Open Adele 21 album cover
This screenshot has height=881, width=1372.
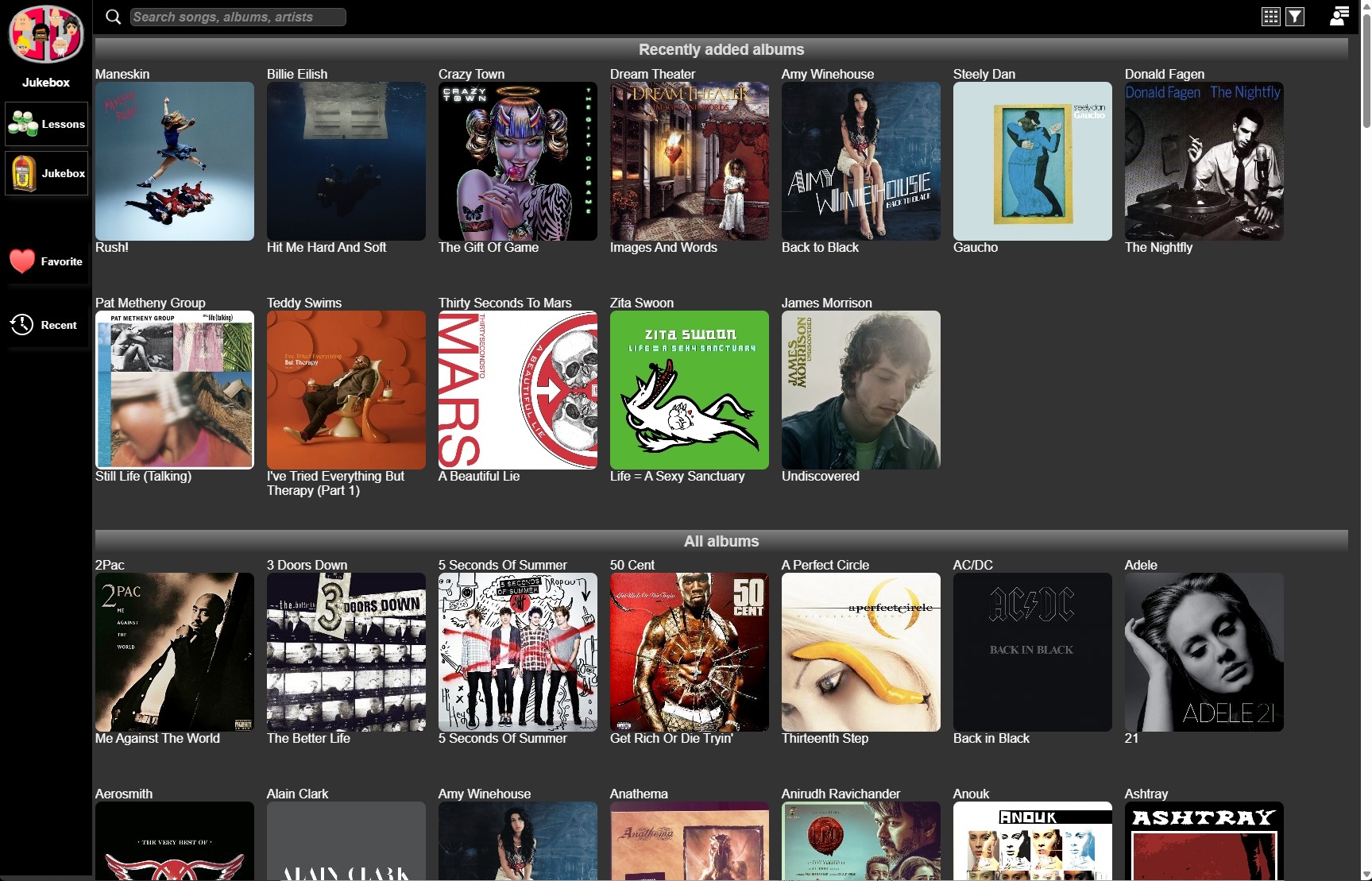click(1204, 652)
